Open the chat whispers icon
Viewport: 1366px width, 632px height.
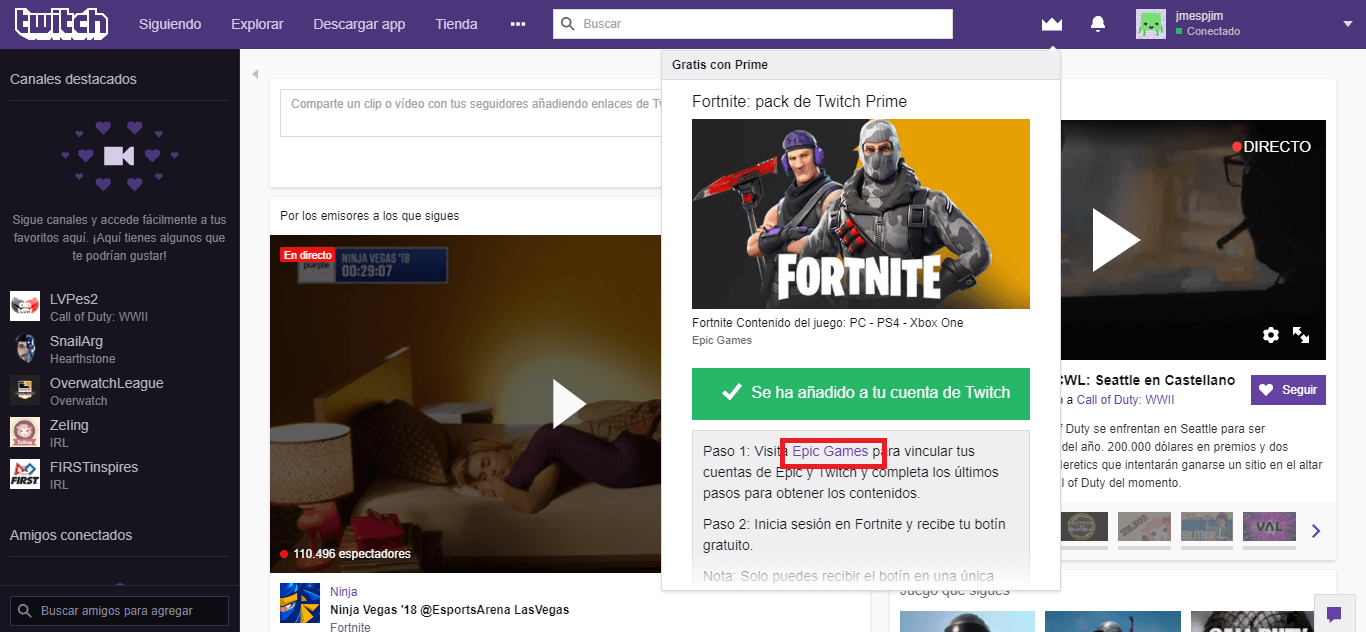(1333, 613)
